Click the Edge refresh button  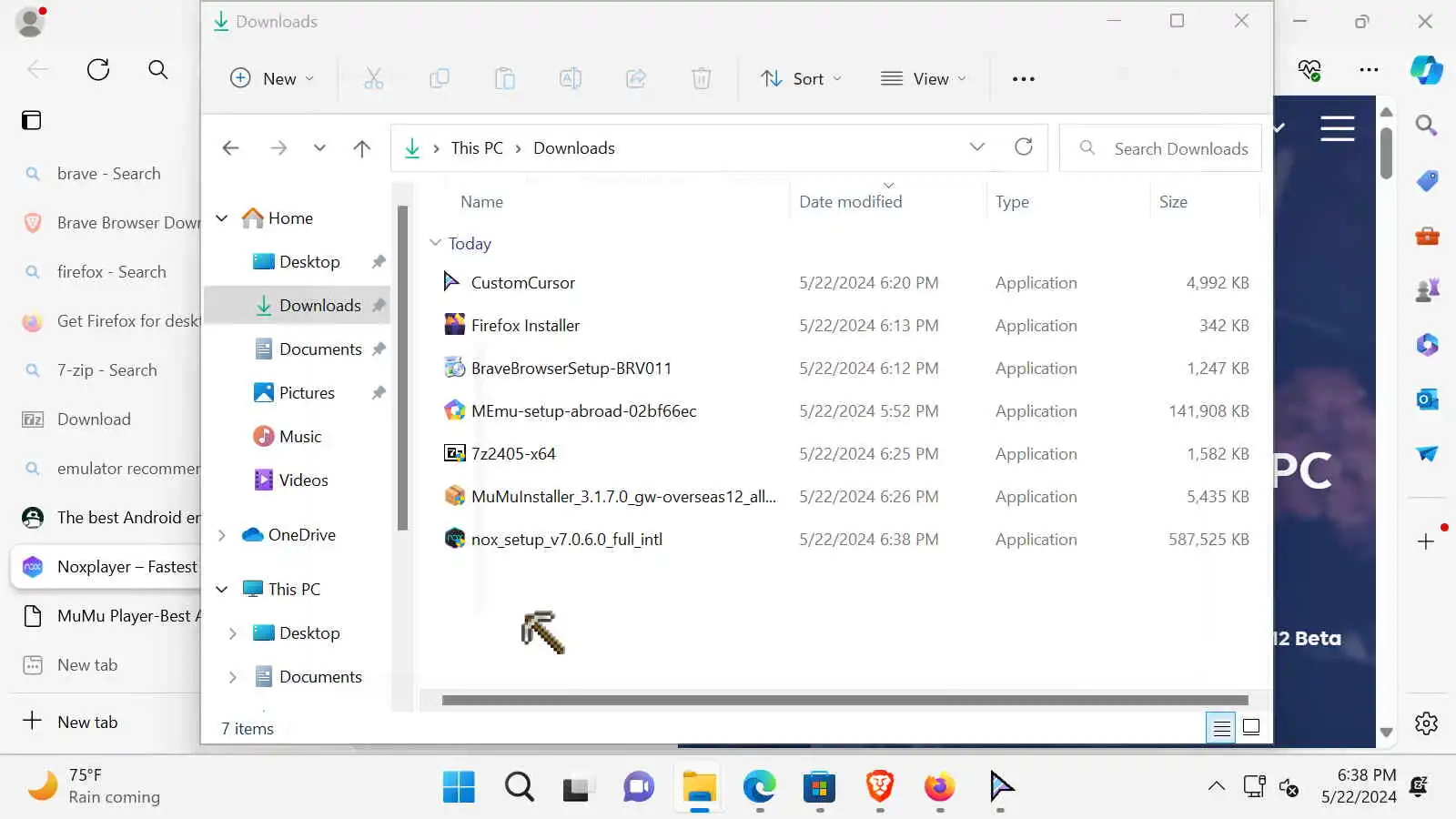click(98, 69)
